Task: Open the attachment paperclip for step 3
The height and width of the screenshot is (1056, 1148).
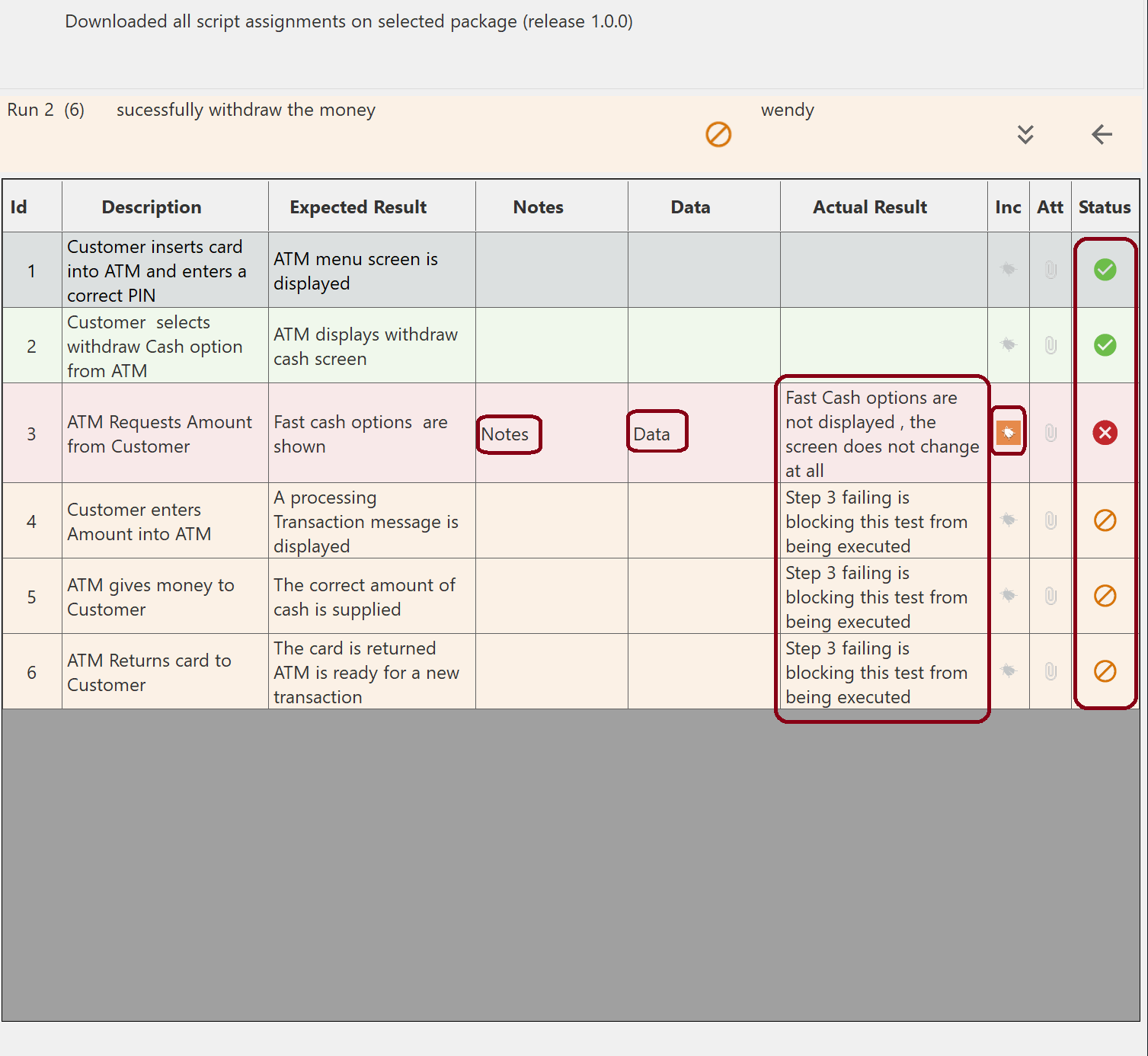Action: [1050, 434]
